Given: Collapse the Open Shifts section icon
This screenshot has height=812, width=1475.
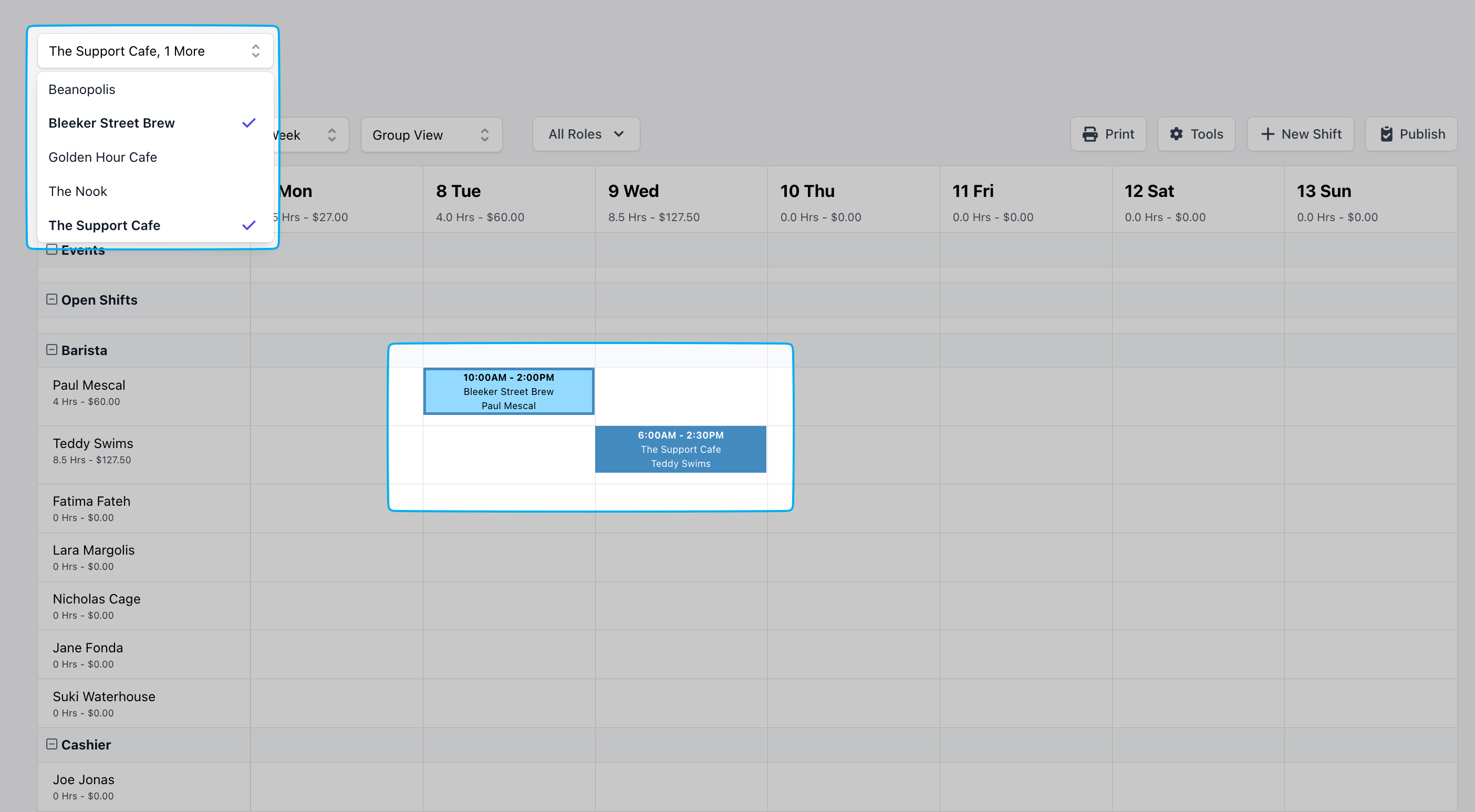Looking at the screenshot, I should click(51, 299).
